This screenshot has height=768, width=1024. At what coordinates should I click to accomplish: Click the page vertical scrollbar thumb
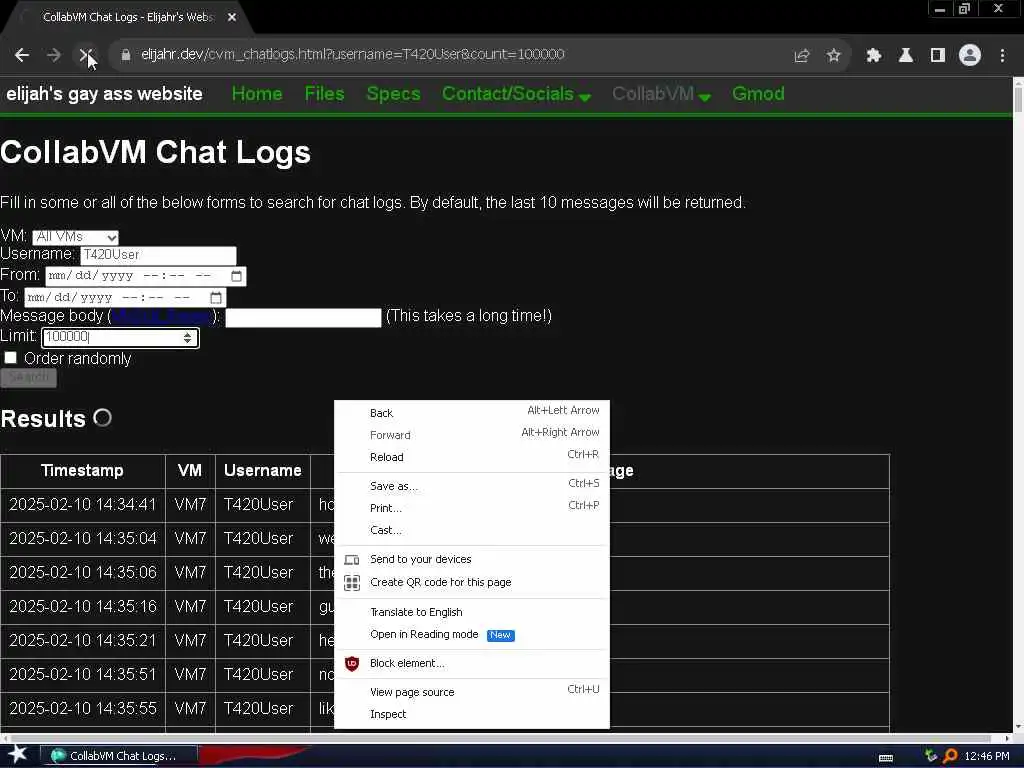point(1017,98)
